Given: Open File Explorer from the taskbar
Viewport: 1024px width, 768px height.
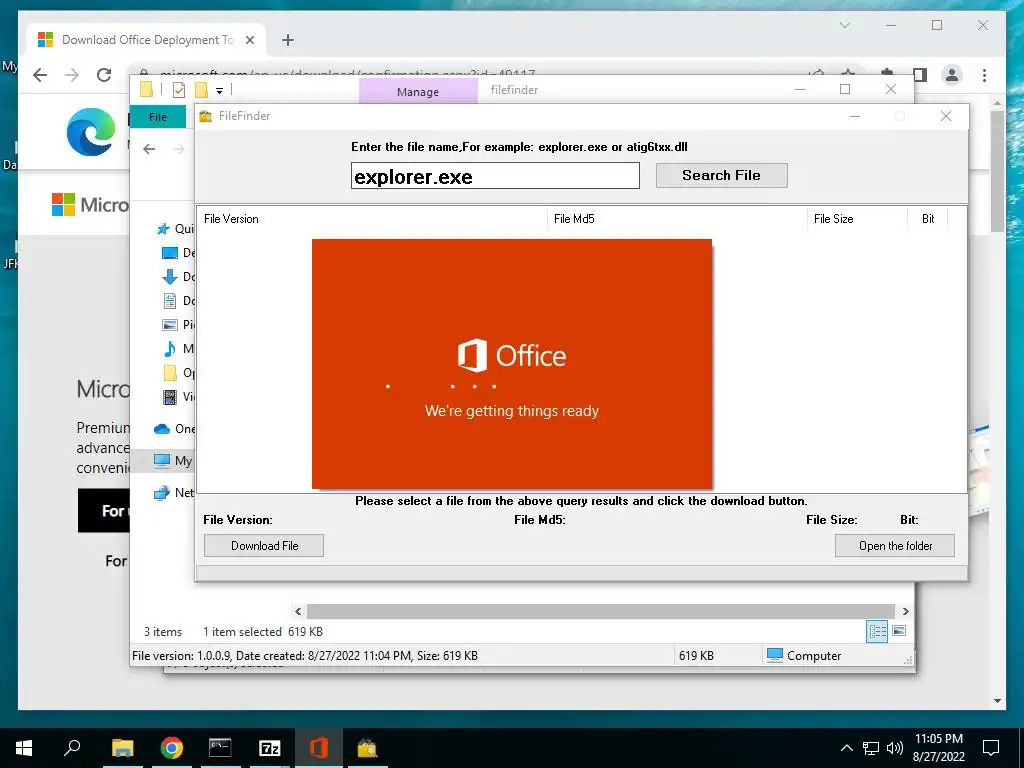Looking at the screenshot, I should [x=122, y=748].
